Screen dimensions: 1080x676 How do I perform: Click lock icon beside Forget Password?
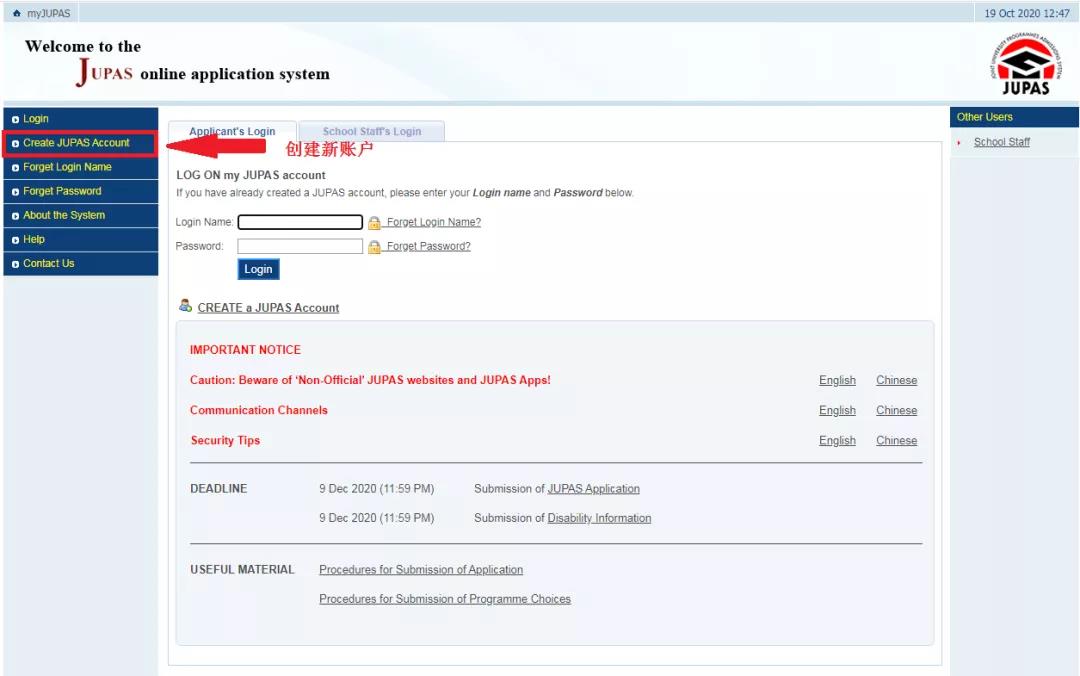pos(374,247)
